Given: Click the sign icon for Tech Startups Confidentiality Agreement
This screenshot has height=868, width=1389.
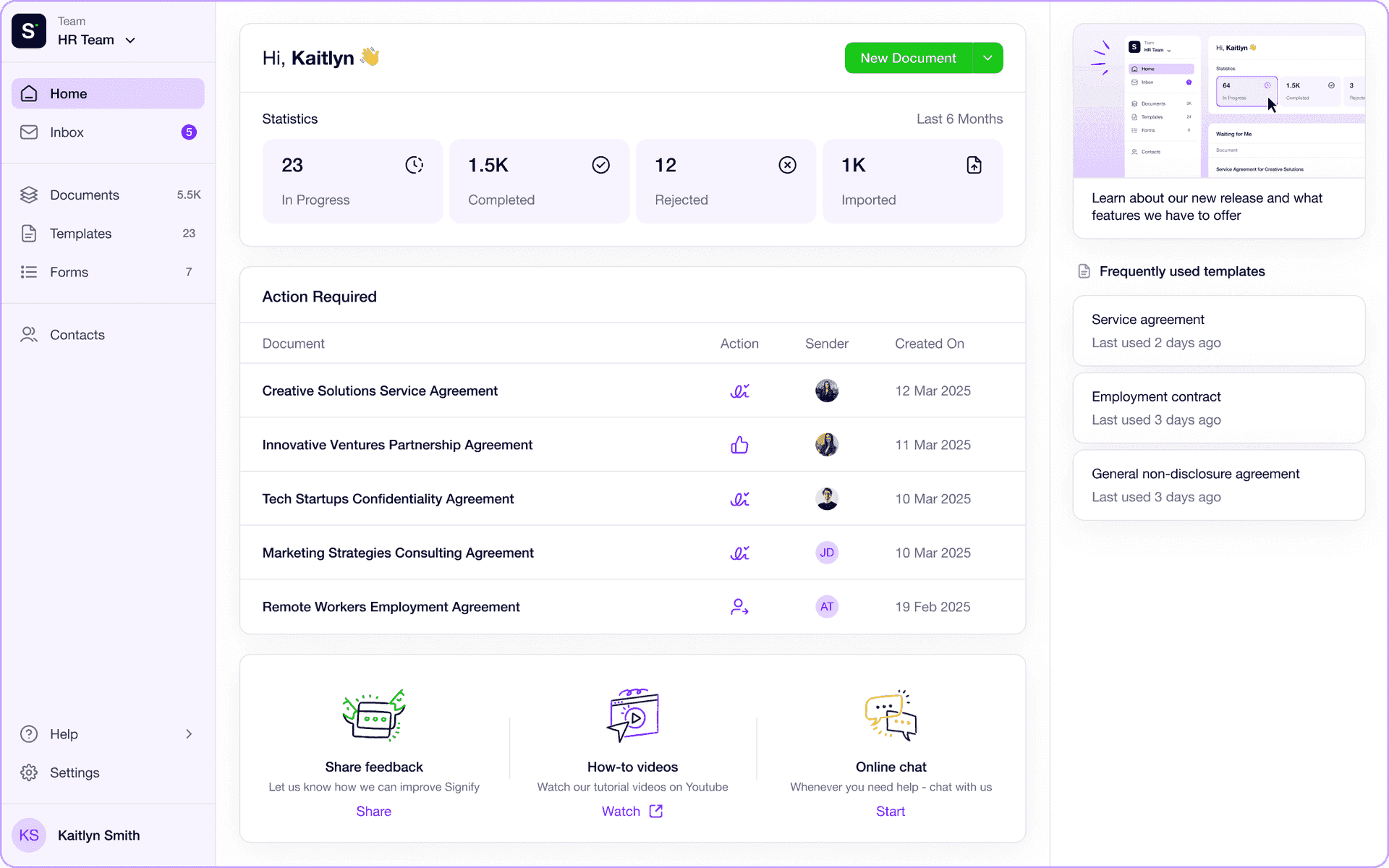Looking at the screenshot, I should tap(739, 499).
